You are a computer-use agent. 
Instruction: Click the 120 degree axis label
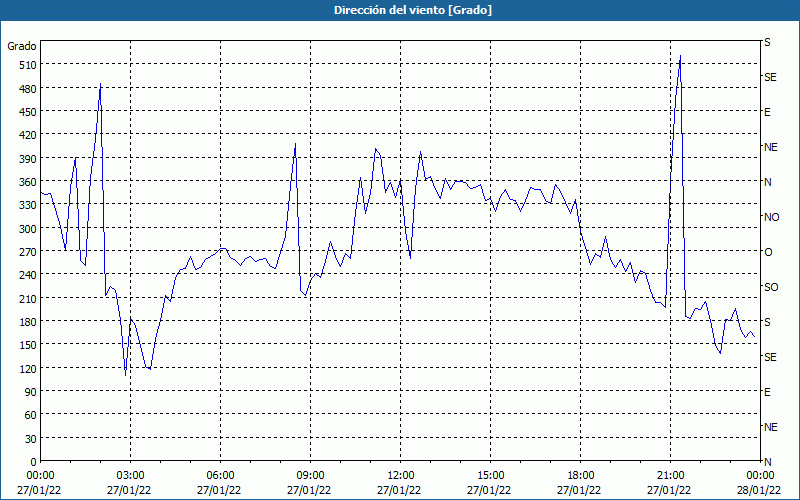[x=28, y=368]
